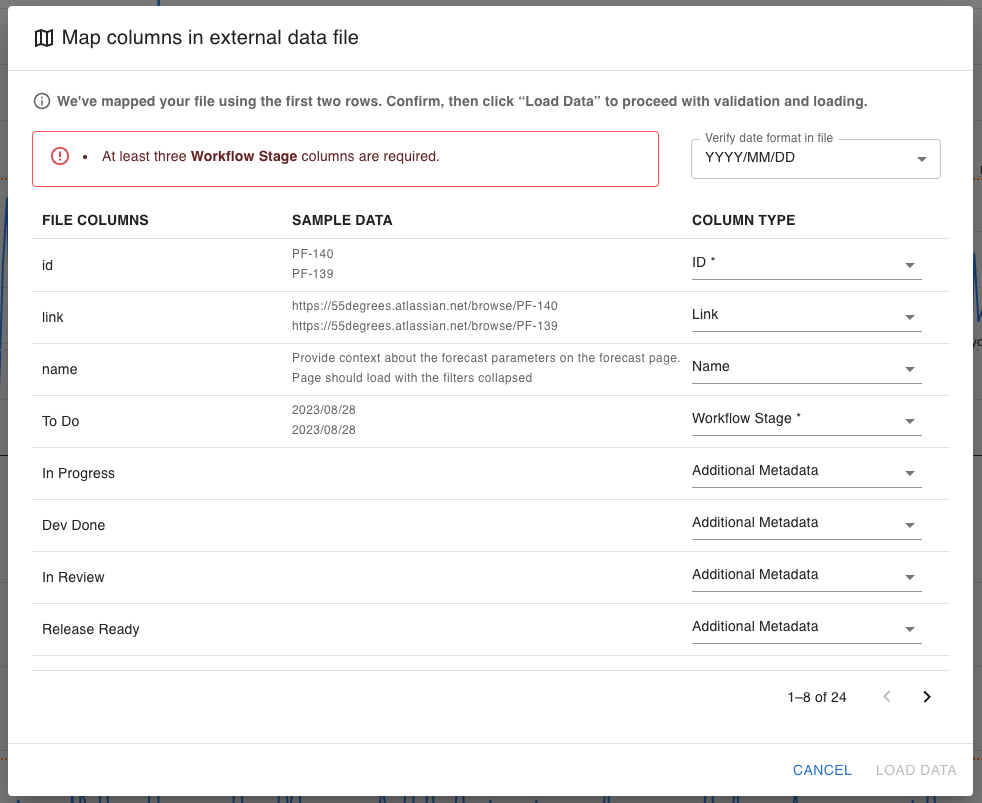Click the red error alert icon
The image size is (982, 803).
[60, 156]
